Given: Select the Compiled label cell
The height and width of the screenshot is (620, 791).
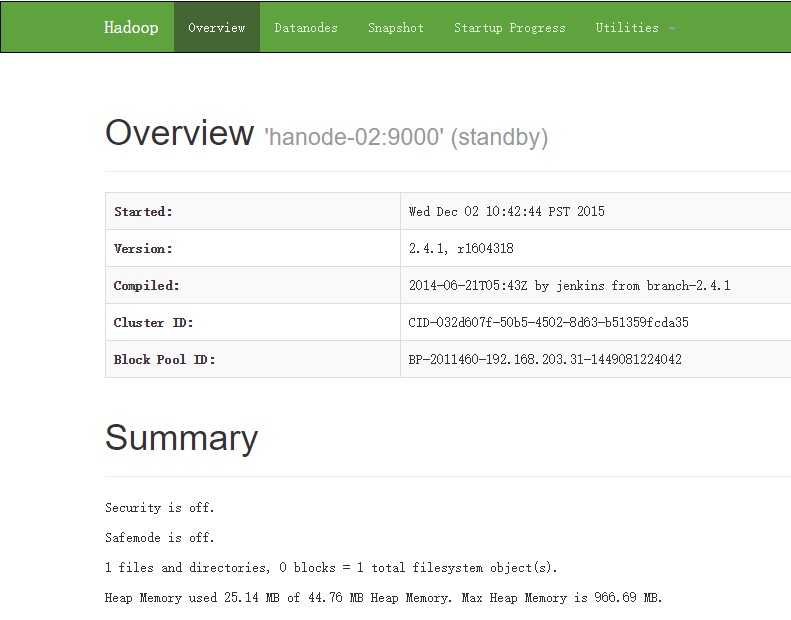Looking at the screenshot, I should (x=146, y=286).
